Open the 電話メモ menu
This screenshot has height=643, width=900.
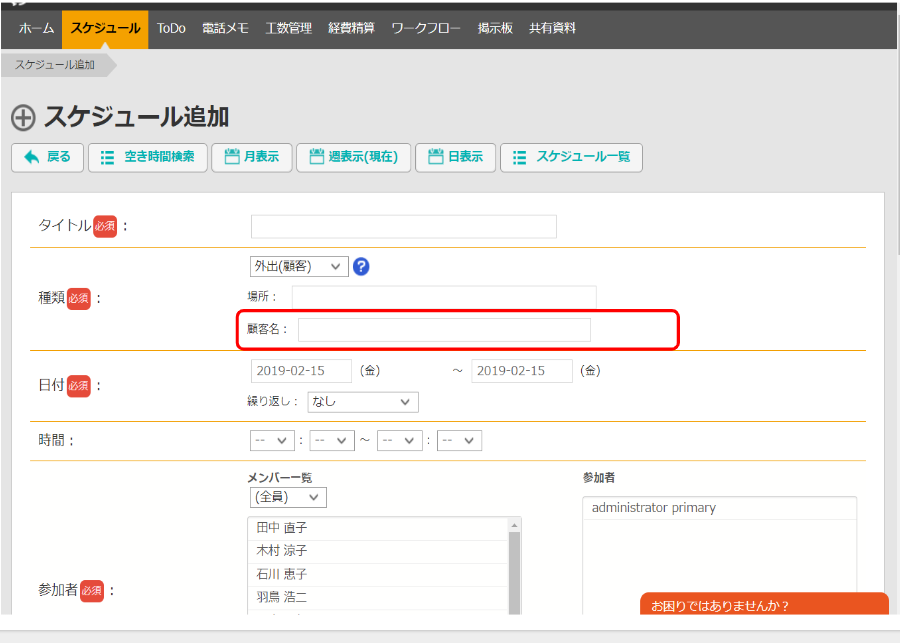click(x=226, y=28)
